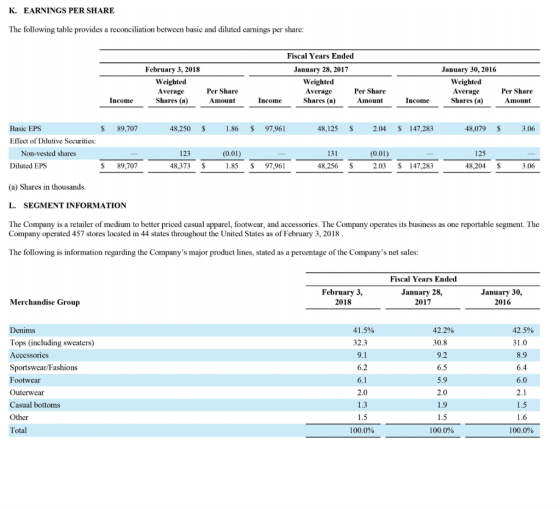Select the 'Casual bottoms' row label
This screenshot has width=560, height=509.
pyautogui.click(x=35, y=405)
